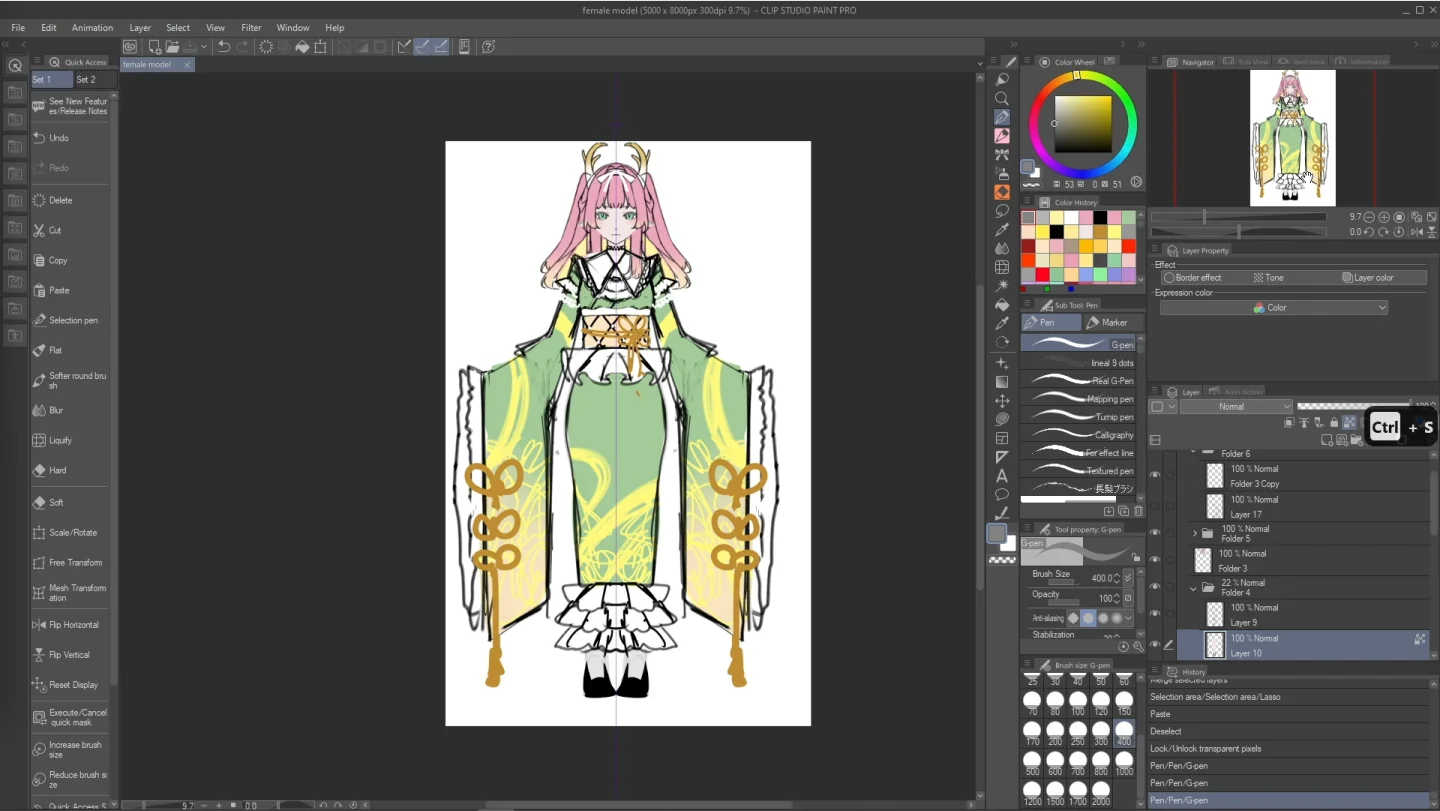The width and height of the screenshot is (1440, 811).
Task: Click Scale/Rotate icon in command bar
Action: [320, 47]
